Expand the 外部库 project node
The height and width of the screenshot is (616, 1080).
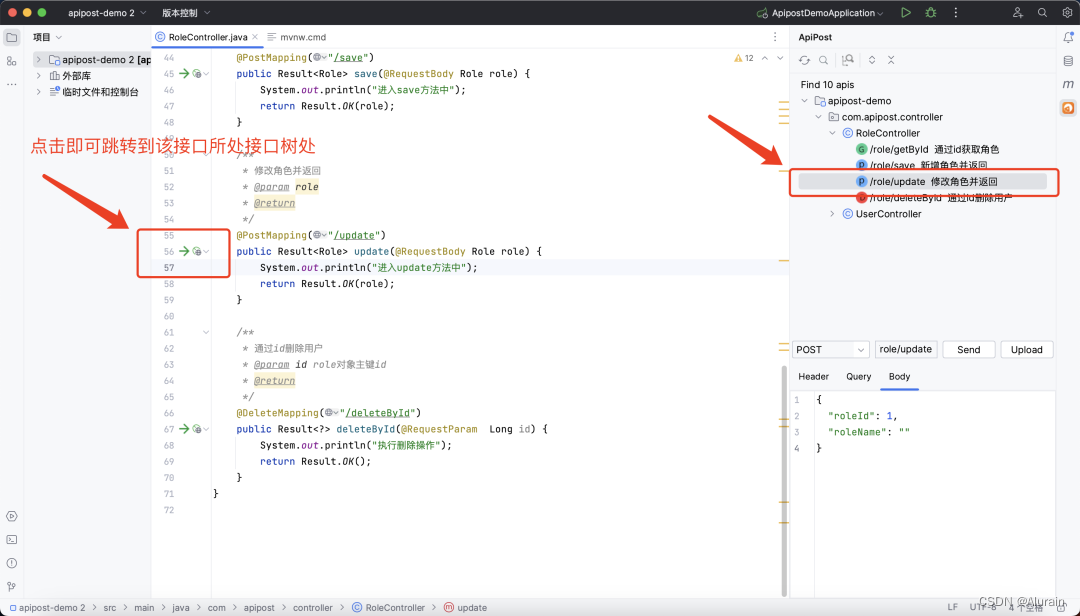(39, 76)
